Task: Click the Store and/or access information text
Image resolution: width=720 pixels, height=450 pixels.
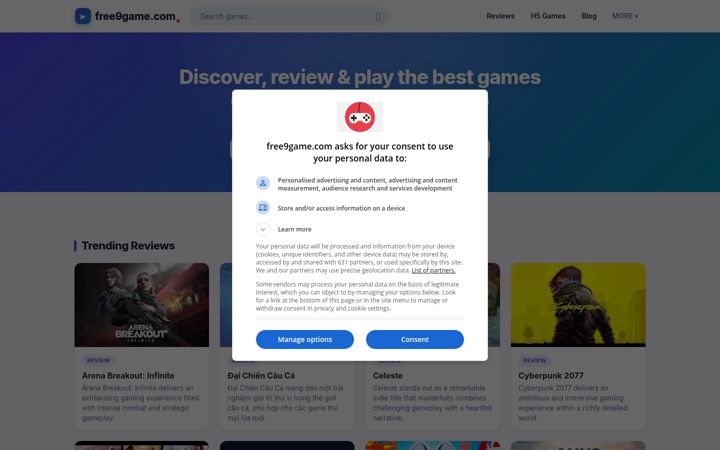Action: coord(341,208)
